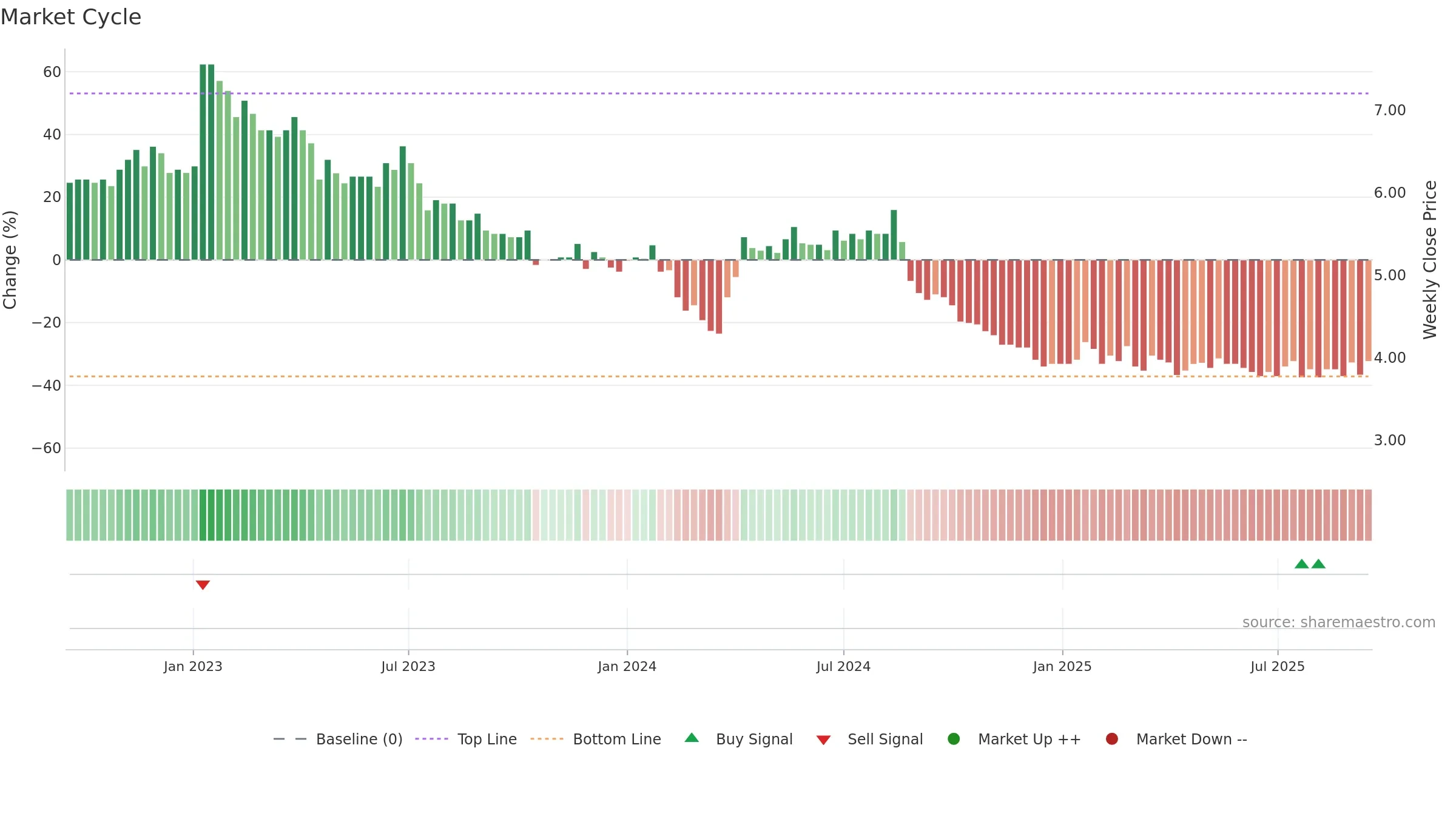Screen dimensions: 1456x819
Task: Click the −40 tick on the left axis
Action: point(47,386)
